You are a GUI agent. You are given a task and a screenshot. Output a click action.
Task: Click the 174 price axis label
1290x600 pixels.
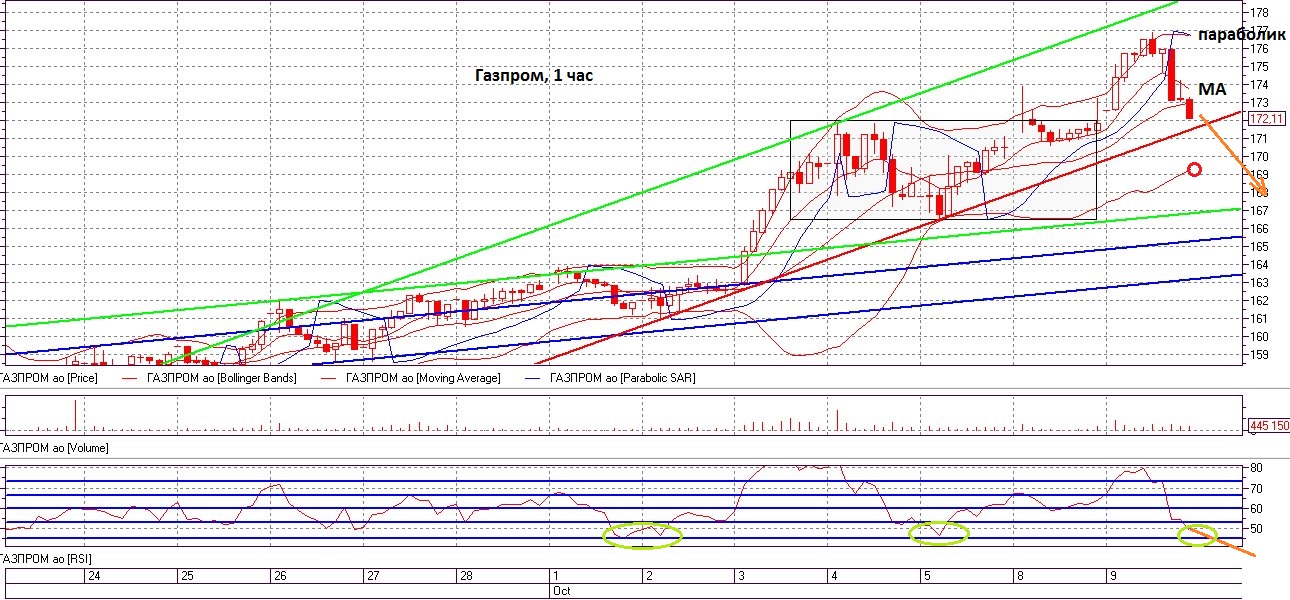point(1259,84)
